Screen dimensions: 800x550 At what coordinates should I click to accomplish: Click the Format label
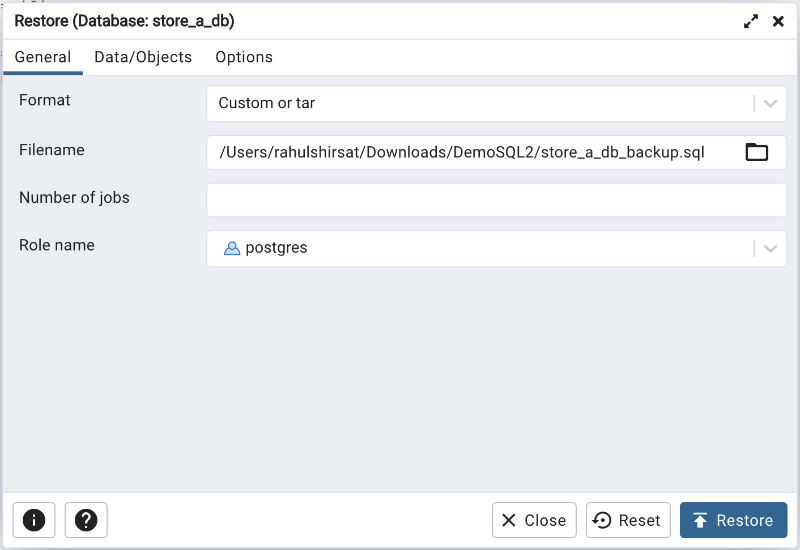[x=44, y=100]
